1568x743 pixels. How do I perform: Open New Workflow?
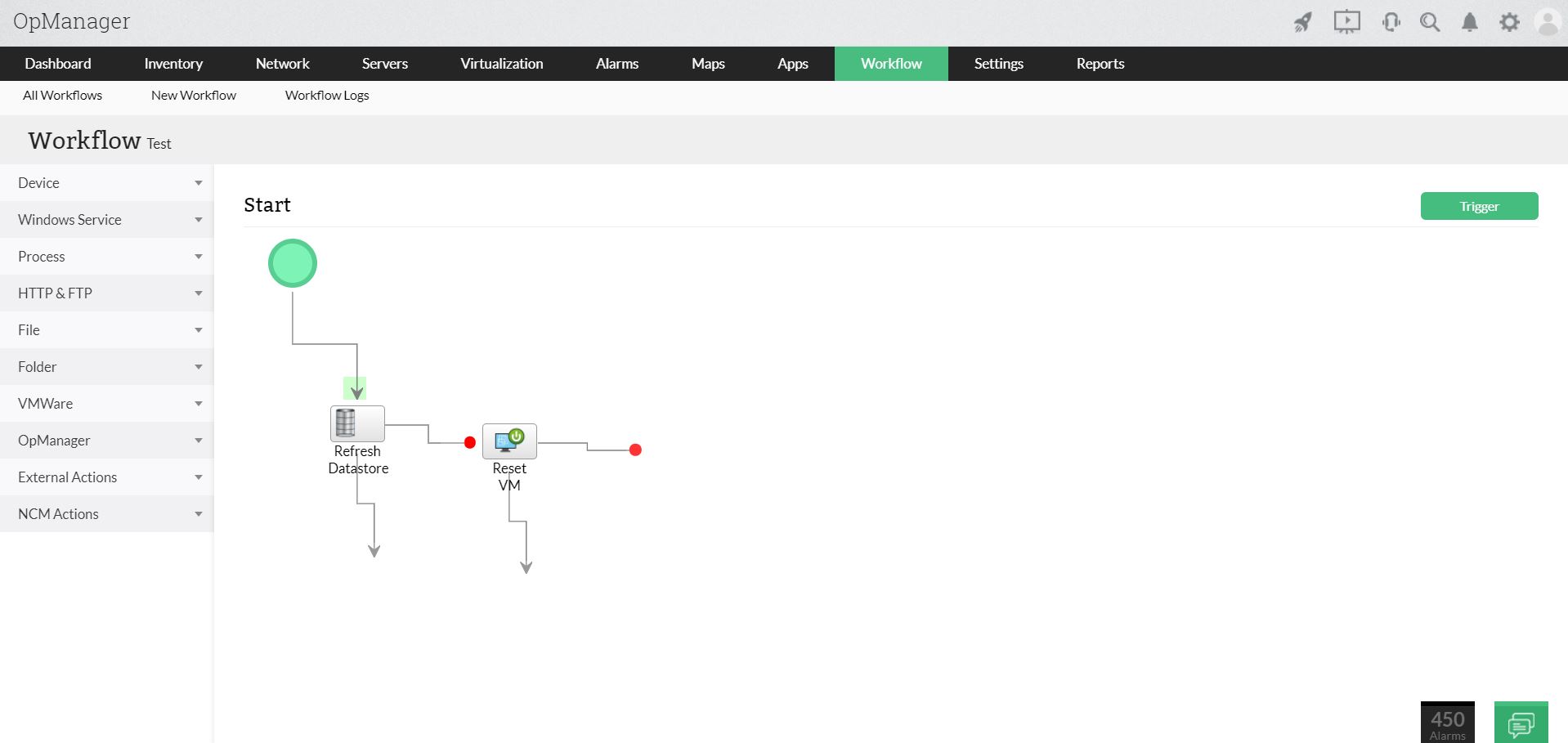tap(193, 95)
